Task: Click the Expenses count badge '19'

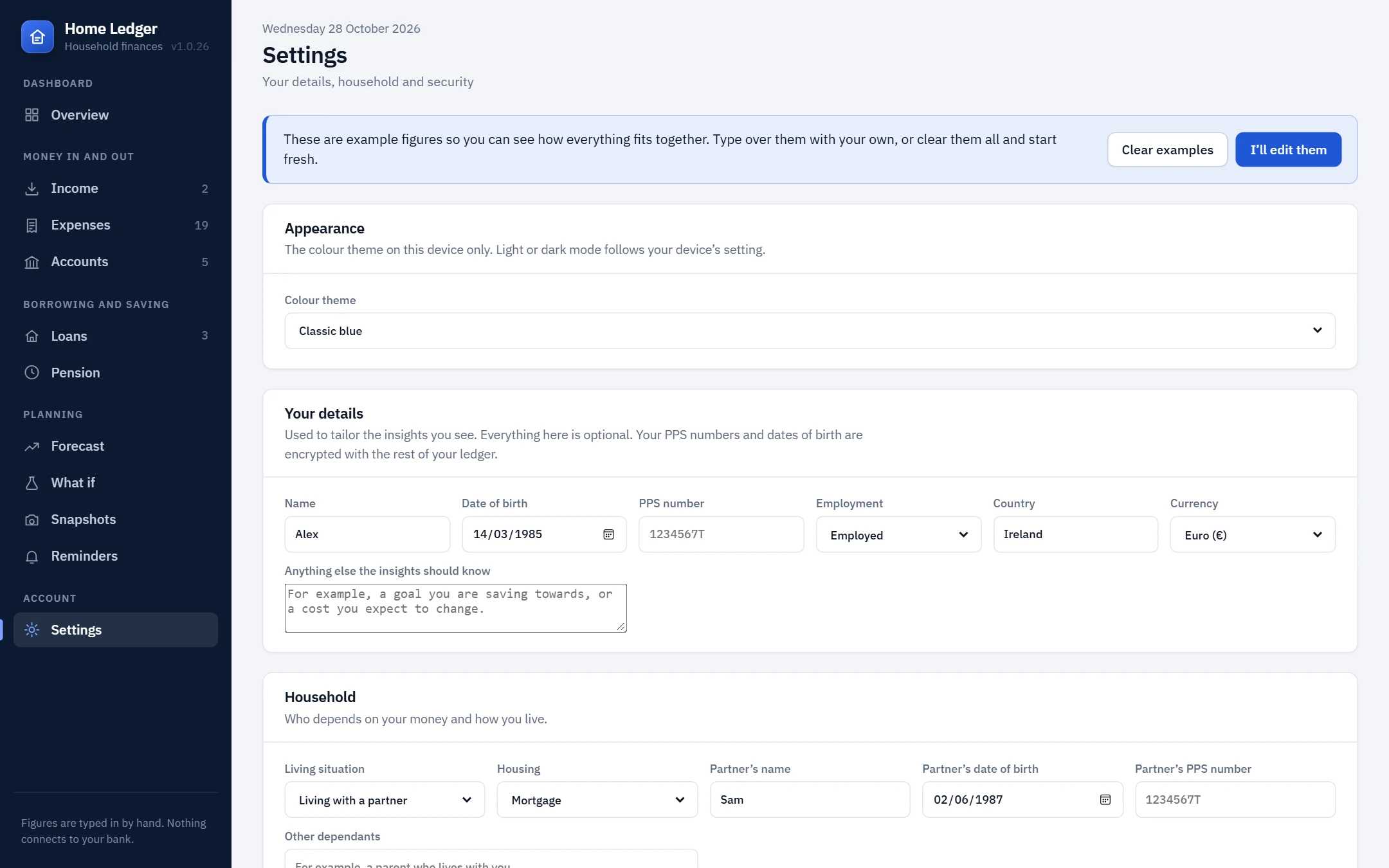Action: tap(201, 226)
